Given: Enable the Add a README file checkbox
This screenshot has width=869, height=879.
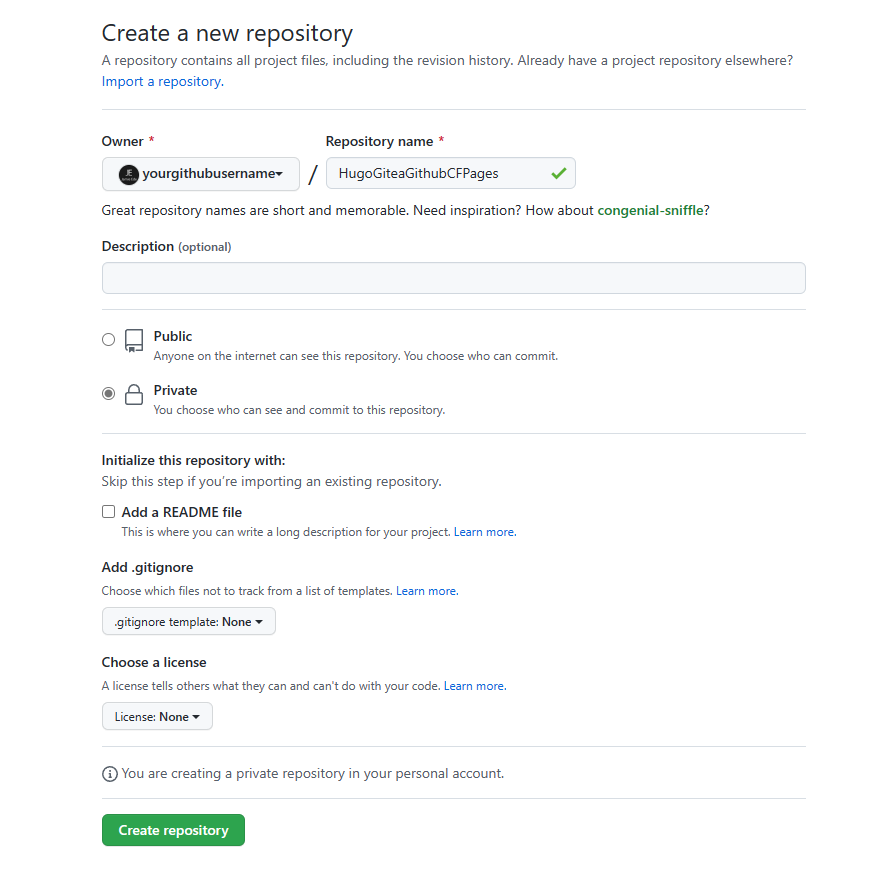Looking at the screenshot, I should (x=108, y=512).
